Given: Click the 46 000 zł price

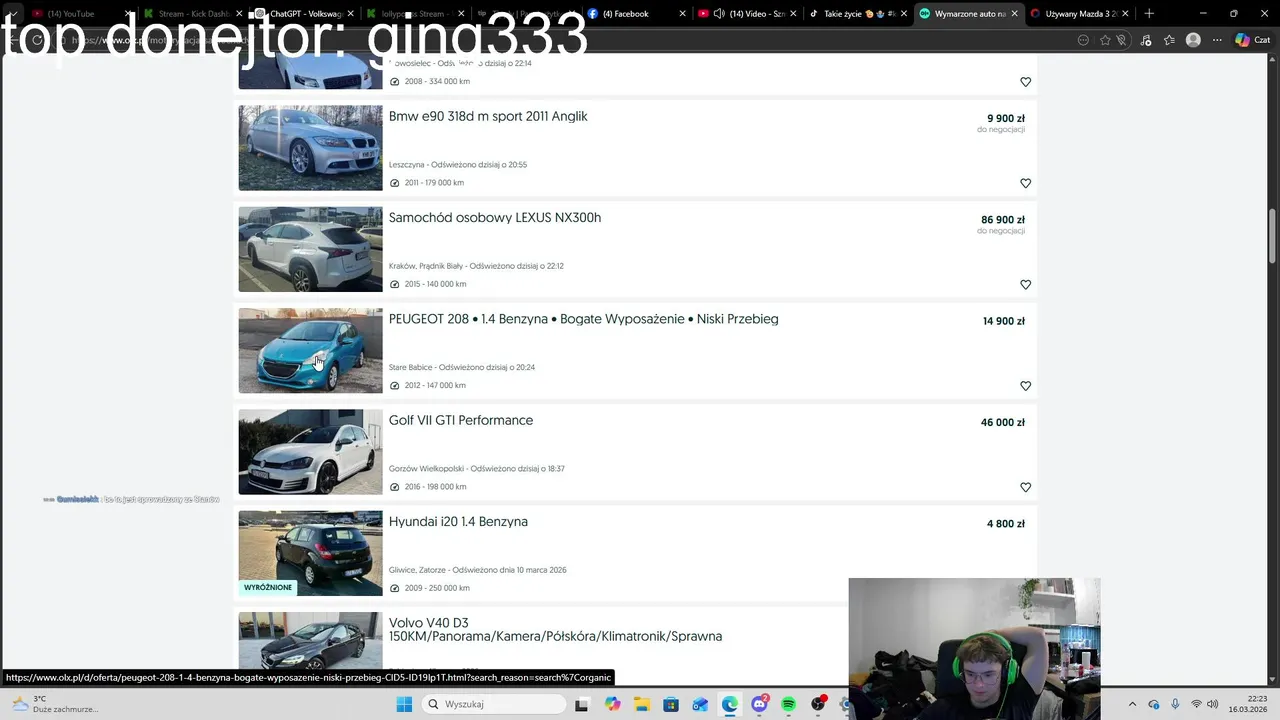Looking at the screenshot, I should point(1002,422).
